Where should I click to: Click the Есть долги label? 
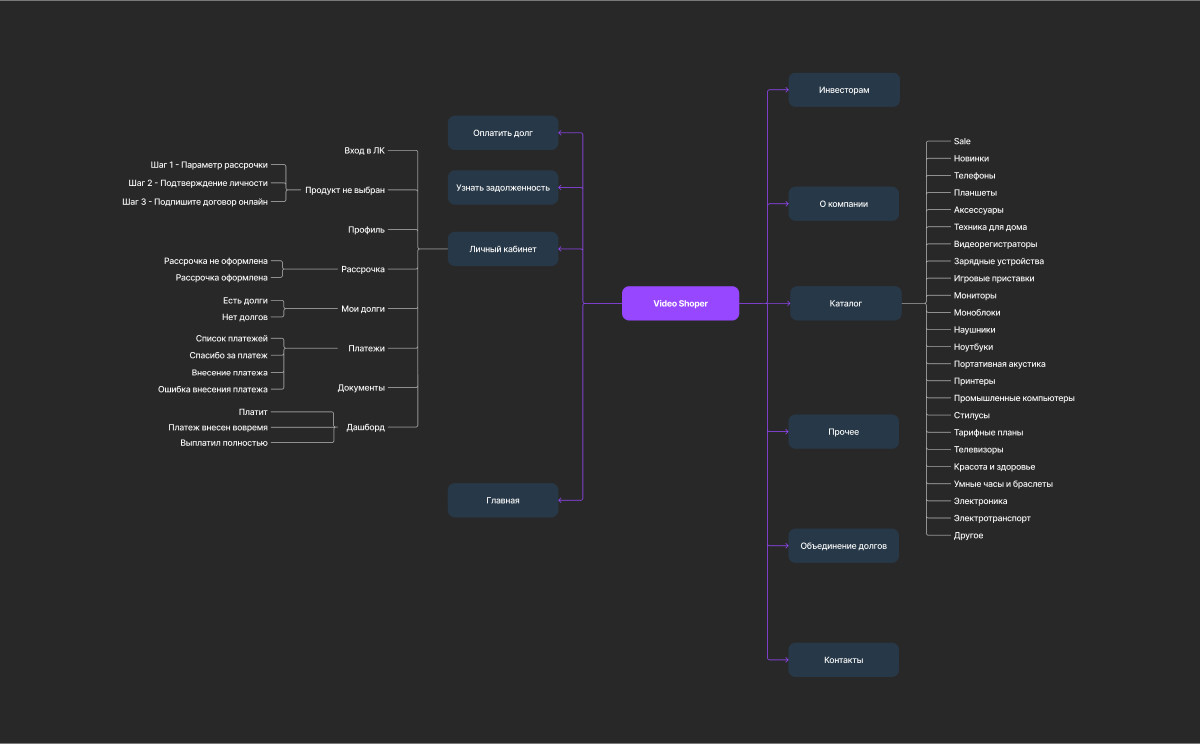click(x=246, y=300)
